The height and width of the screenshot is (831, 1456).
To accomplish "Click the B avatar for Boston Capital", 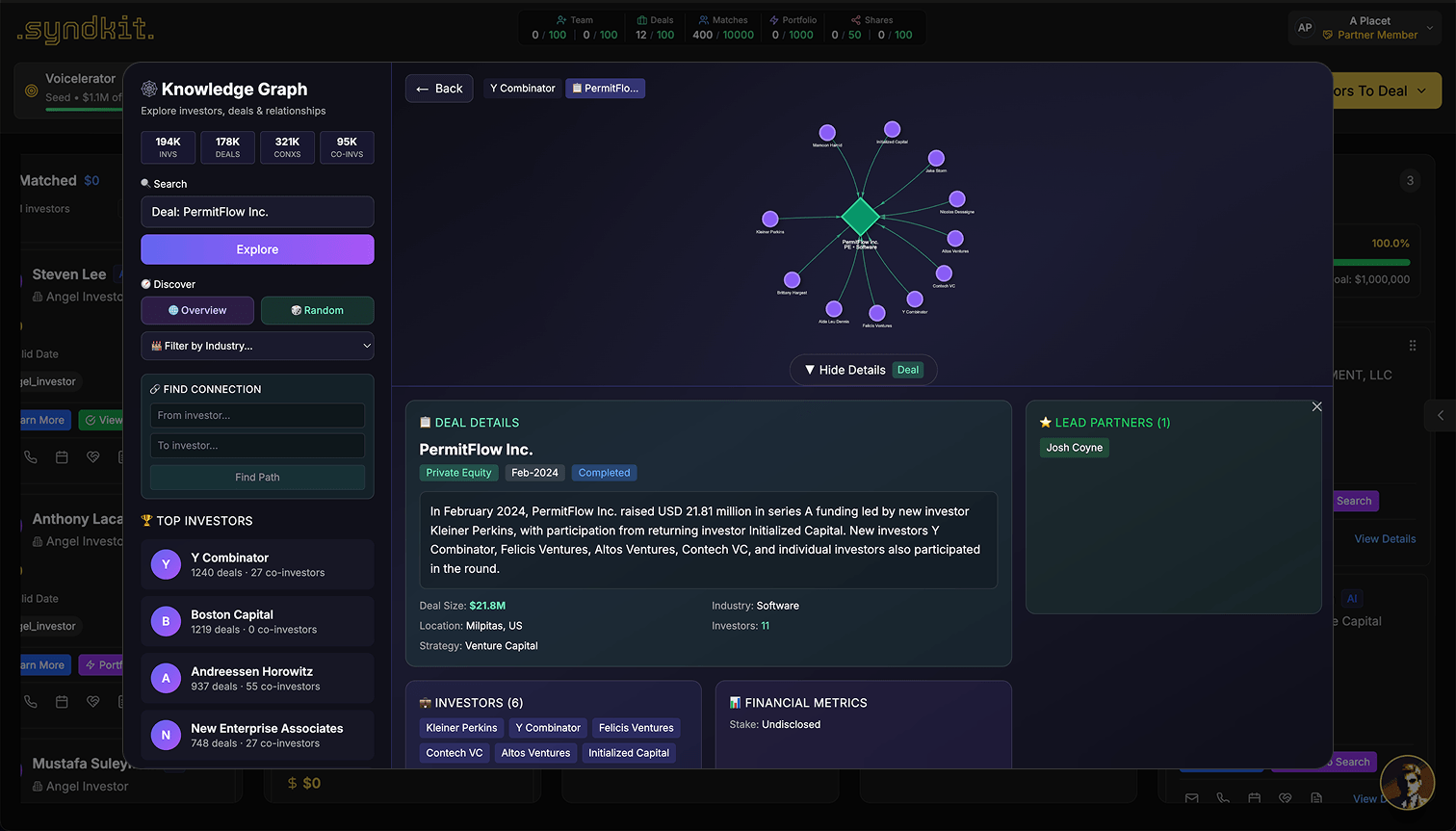I will [166, 621].
